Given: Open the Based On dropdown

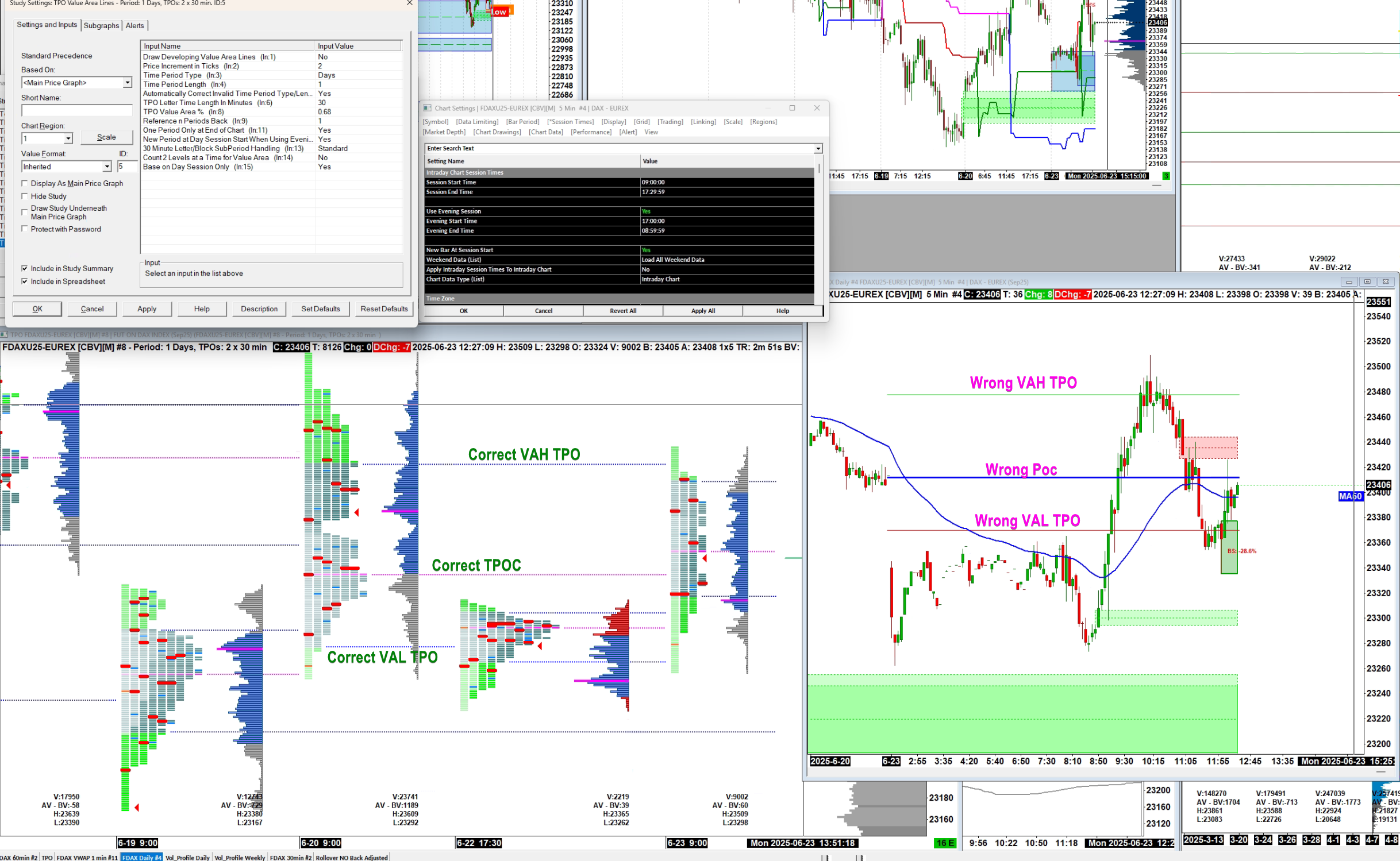Looking at the screenshot, I should pos(127,83).
